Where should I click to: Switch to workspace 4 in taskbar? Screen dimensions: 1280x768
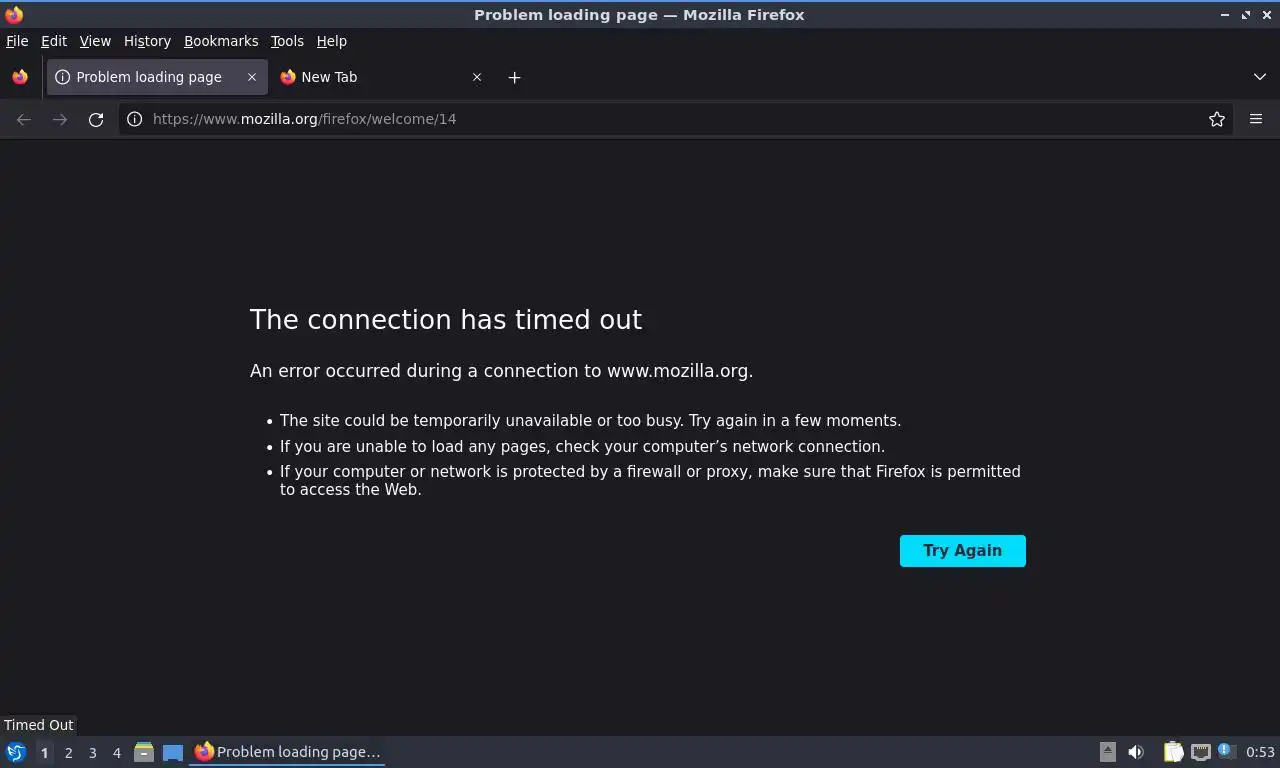[x=116, y=752]
